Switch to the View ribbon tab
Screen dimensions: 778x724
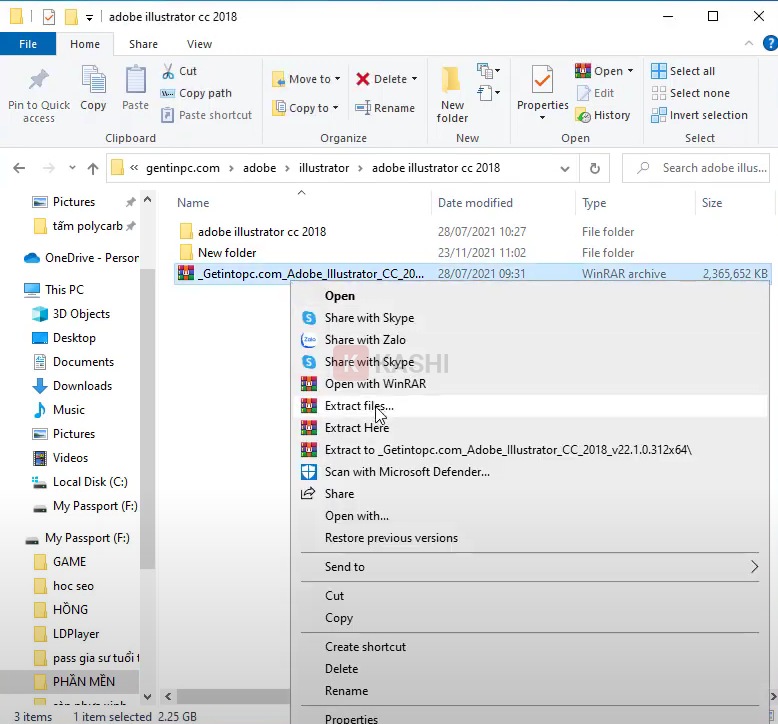point(199,44)
